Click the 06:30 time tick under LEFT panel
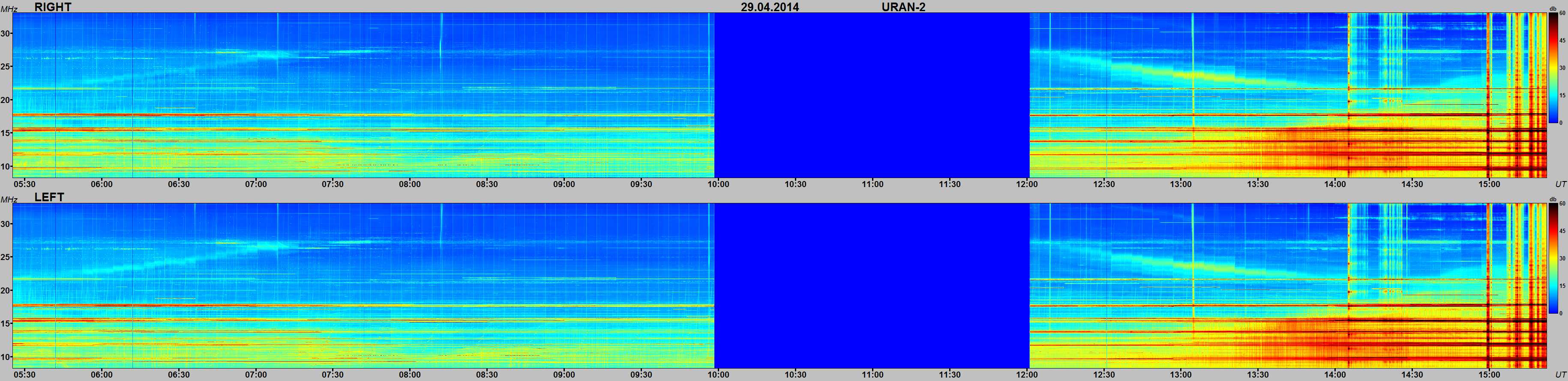1568x381 pixels. pos(178,374)
